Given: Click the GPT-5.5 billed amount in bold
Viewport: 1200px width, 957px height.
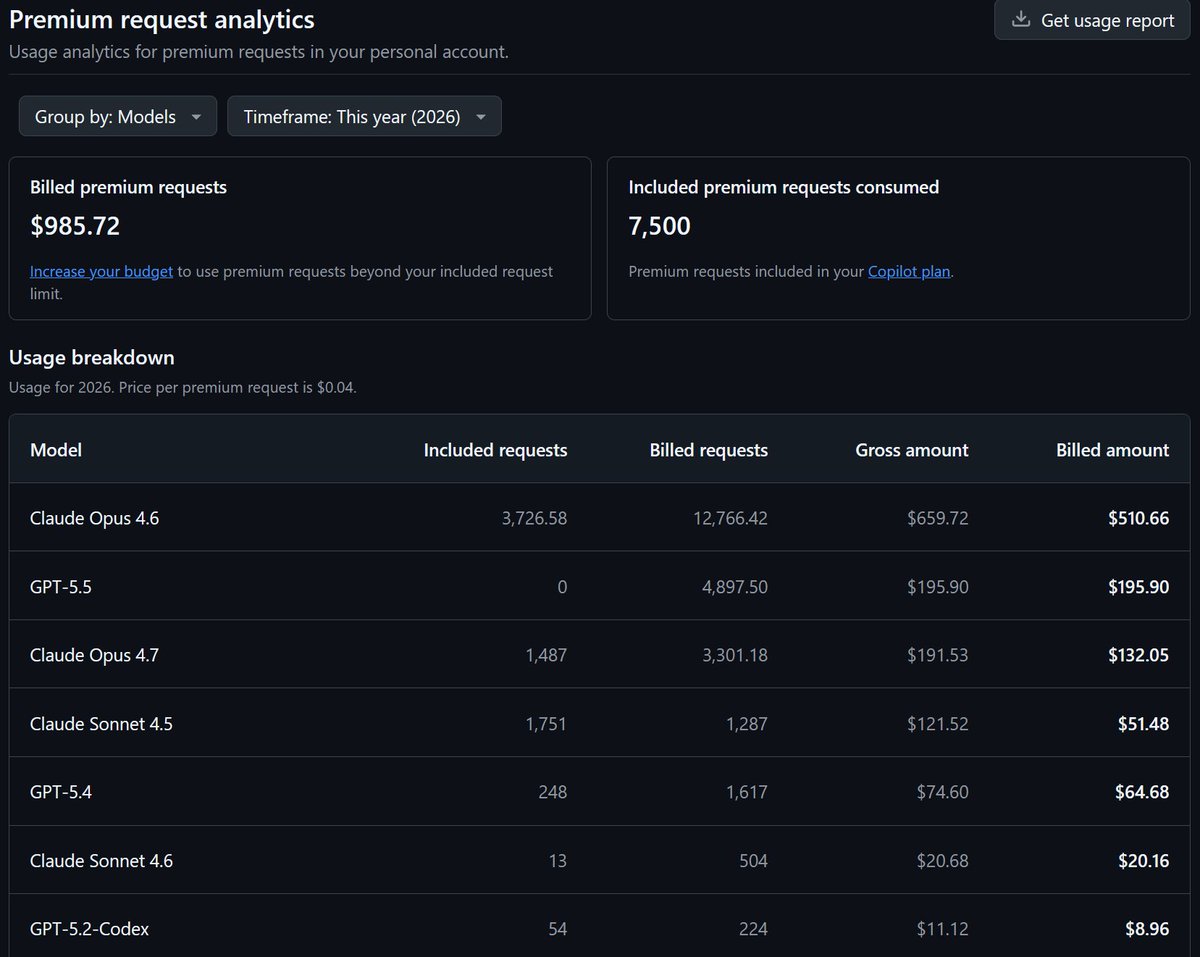Looking at the screenshot, I should point(1138,587).
